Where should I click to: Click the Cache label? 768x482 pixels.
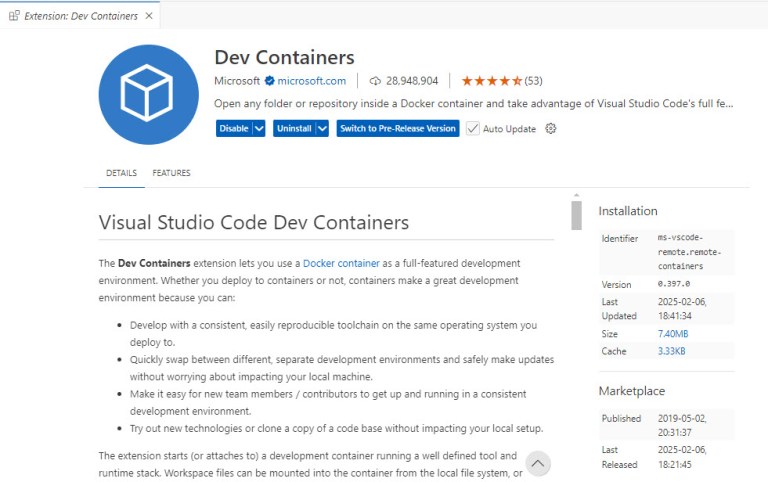click(x=614, y=351)
